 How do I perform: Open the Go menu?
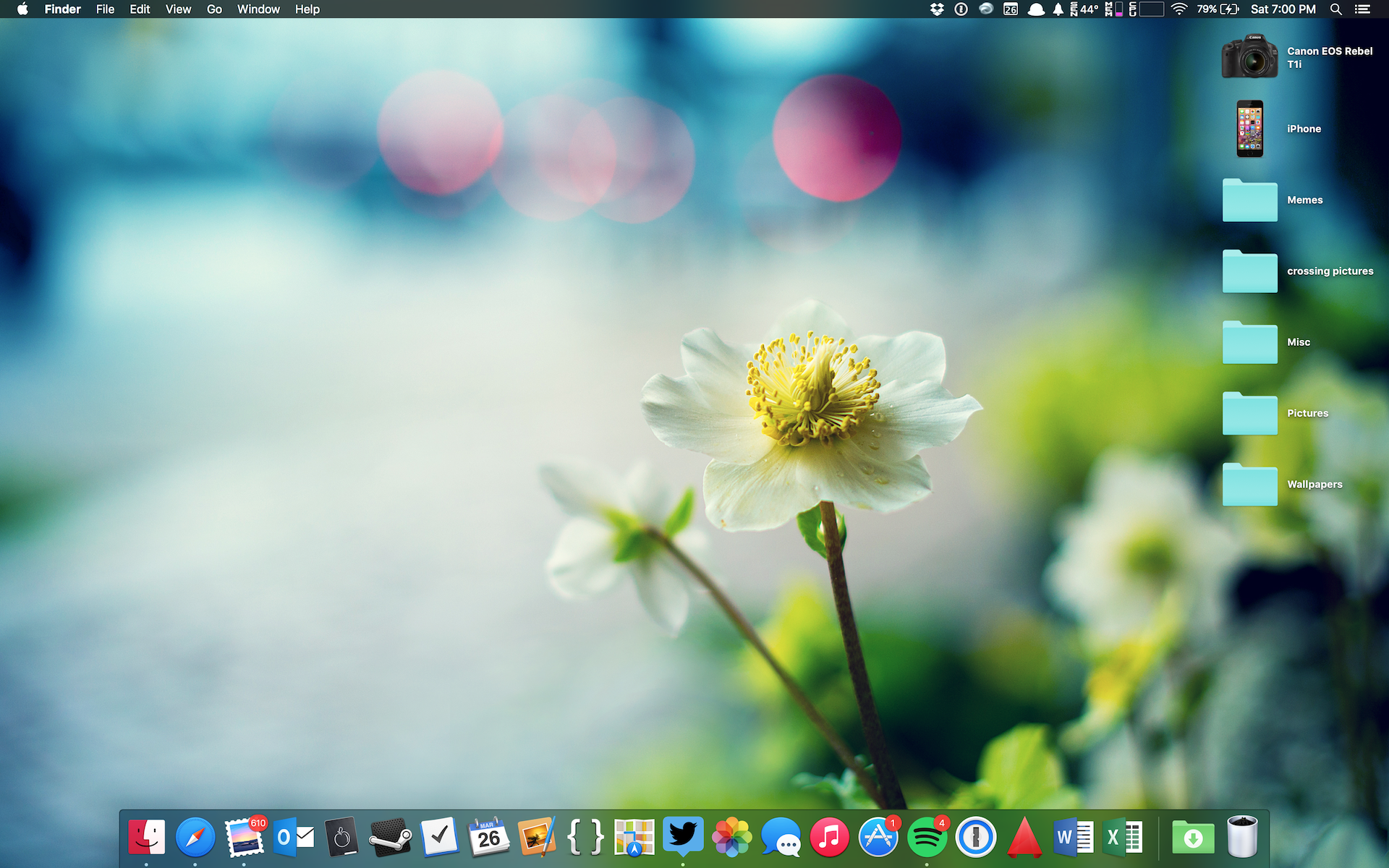[214, 9]
